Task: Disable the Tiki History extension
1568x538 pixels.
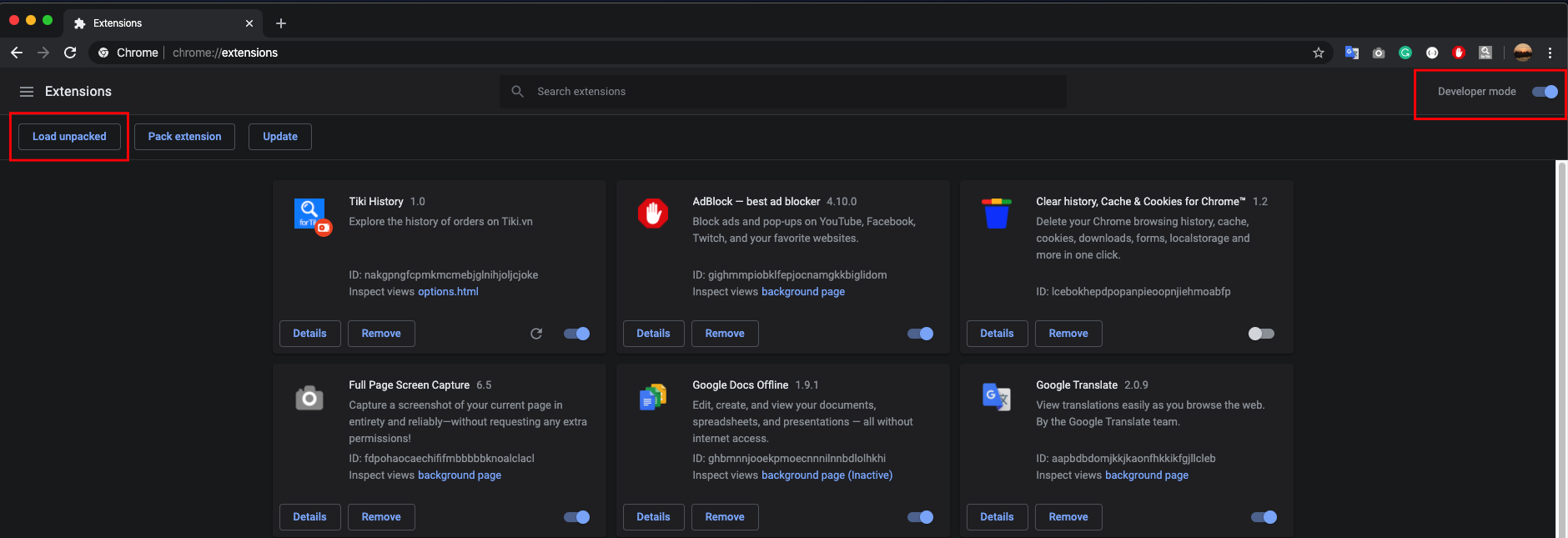Action: tap(576, 334)
